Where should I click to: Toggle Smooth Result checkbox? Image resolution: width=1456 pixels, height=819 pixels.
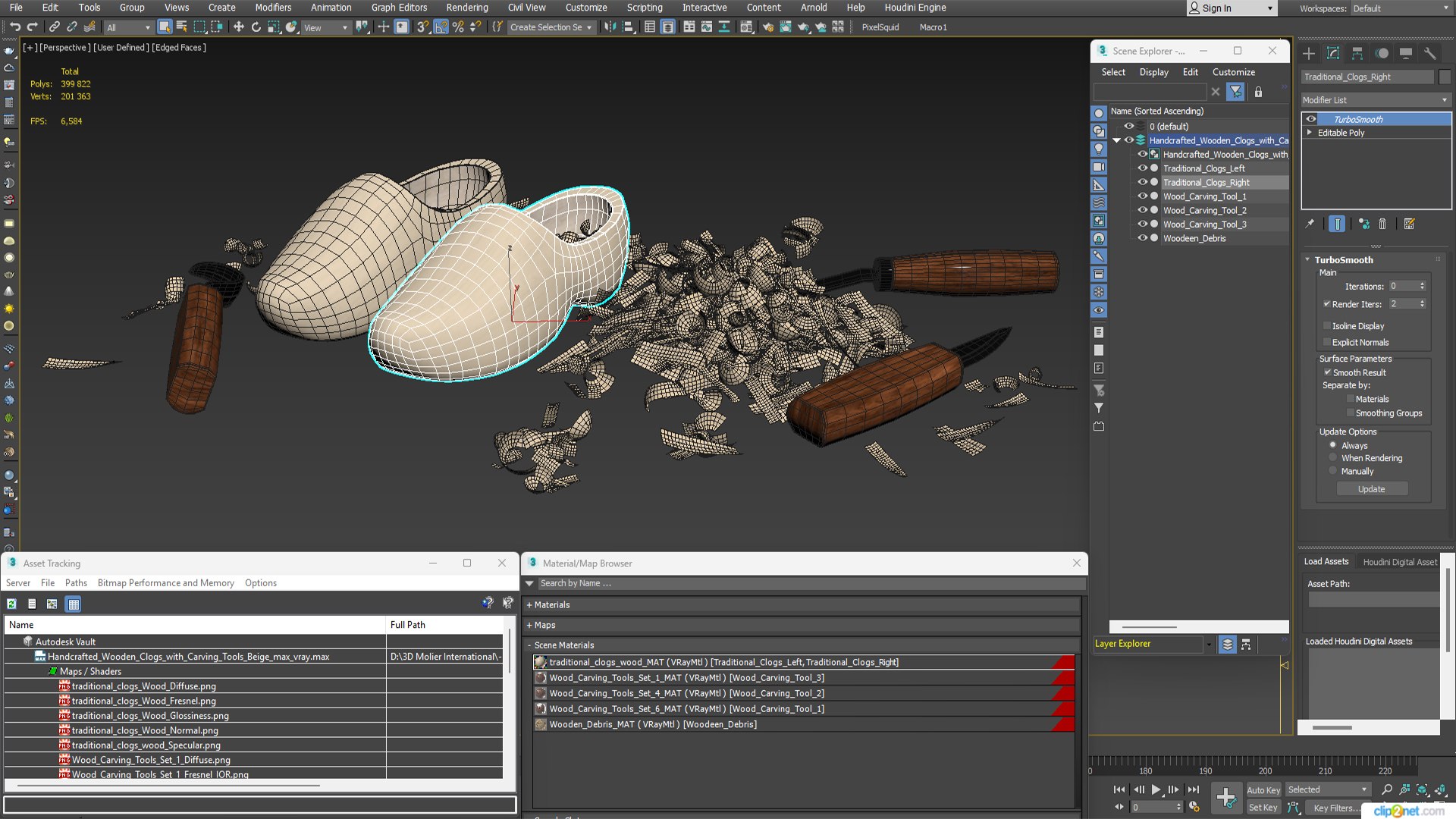pyautogui.click(x=1328, y=372)
